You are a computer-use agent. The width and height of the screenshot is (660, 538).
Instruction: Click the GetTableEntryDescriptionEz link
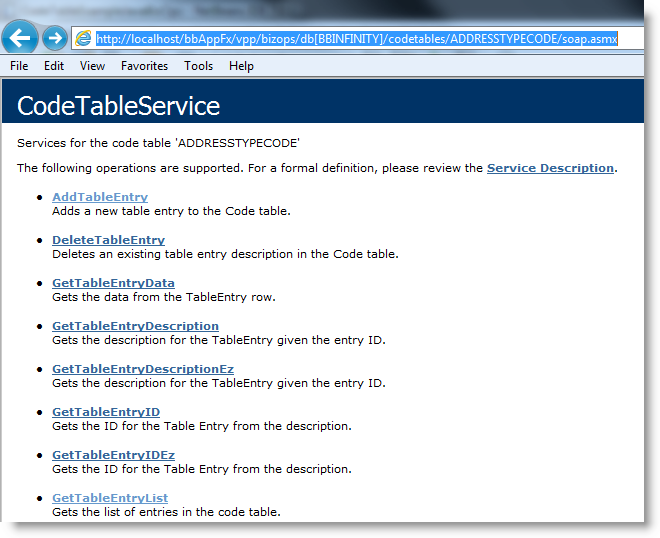(143, 369)
